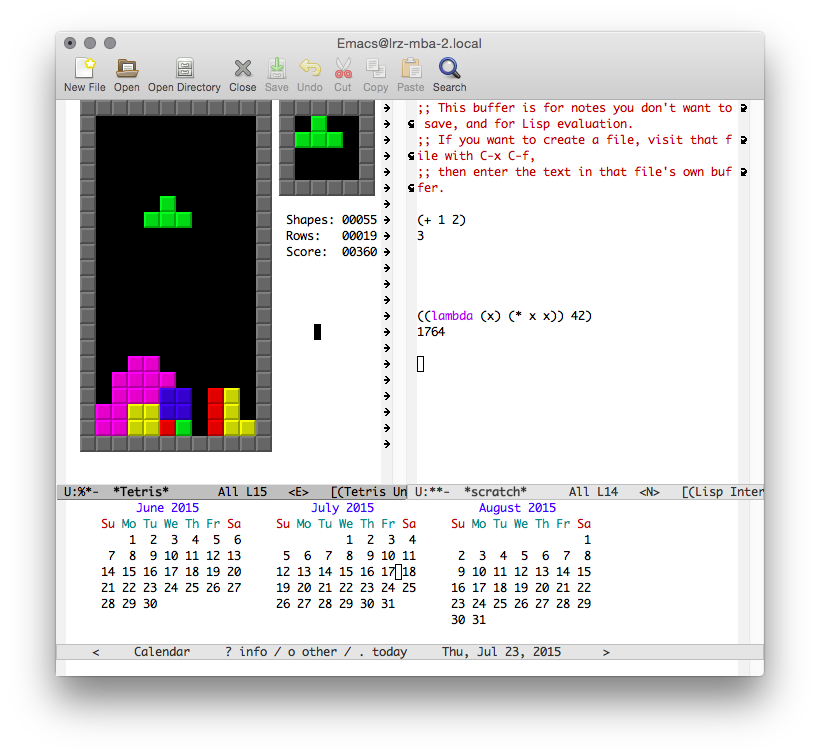Click the Undo arrow icon
Screen dimensions: 820x756
310,68
